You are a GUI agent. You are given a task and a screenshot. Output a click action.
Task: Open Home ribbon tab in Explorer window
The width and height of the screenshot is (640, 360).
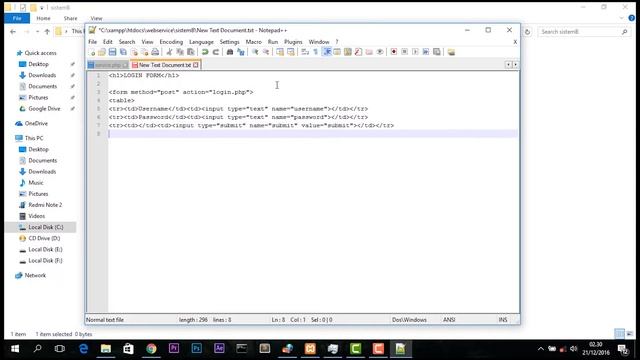(x=43, y=18)
